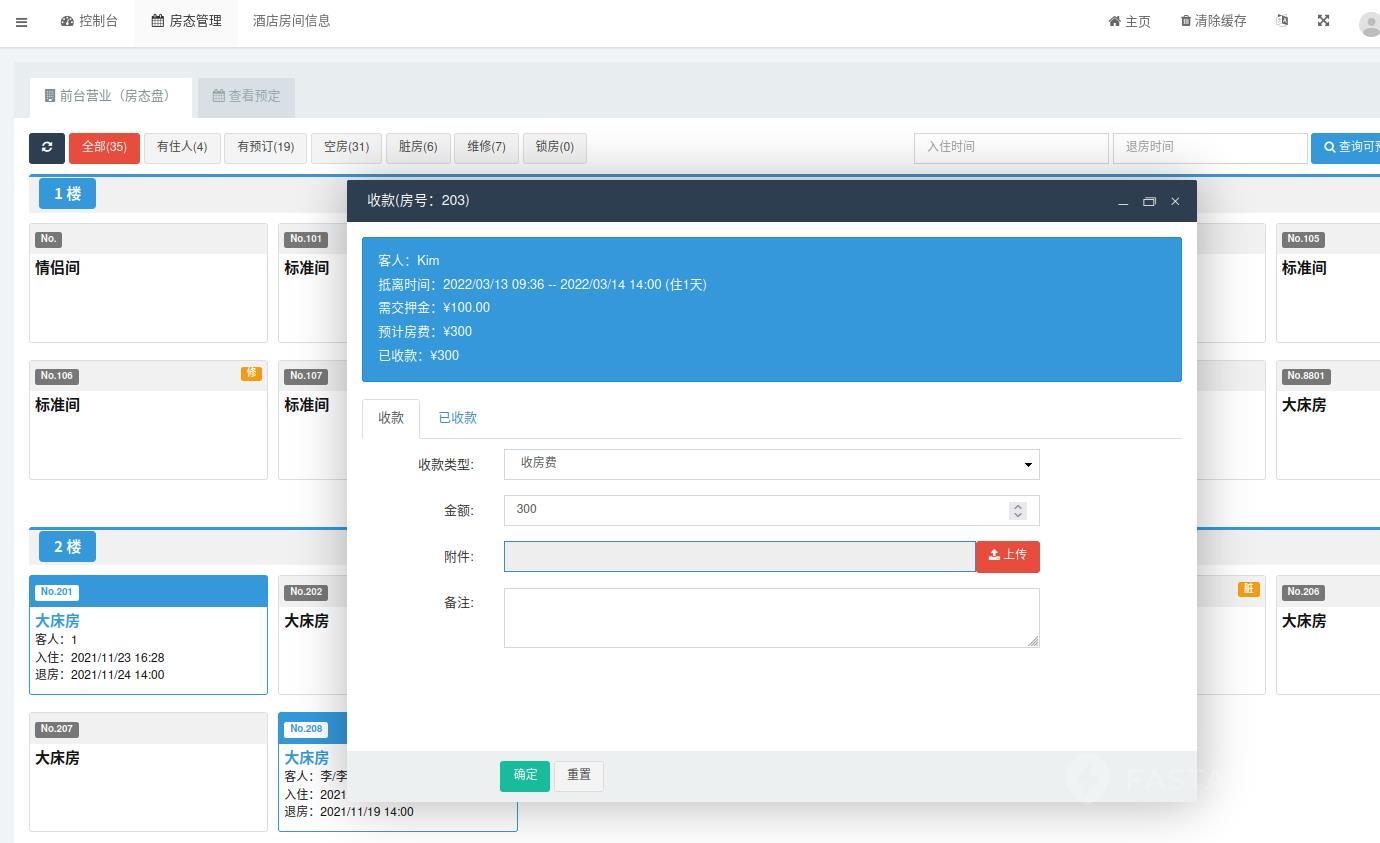
Task: Filter rooms by 有预订(19)
Action: coord(265,147)
